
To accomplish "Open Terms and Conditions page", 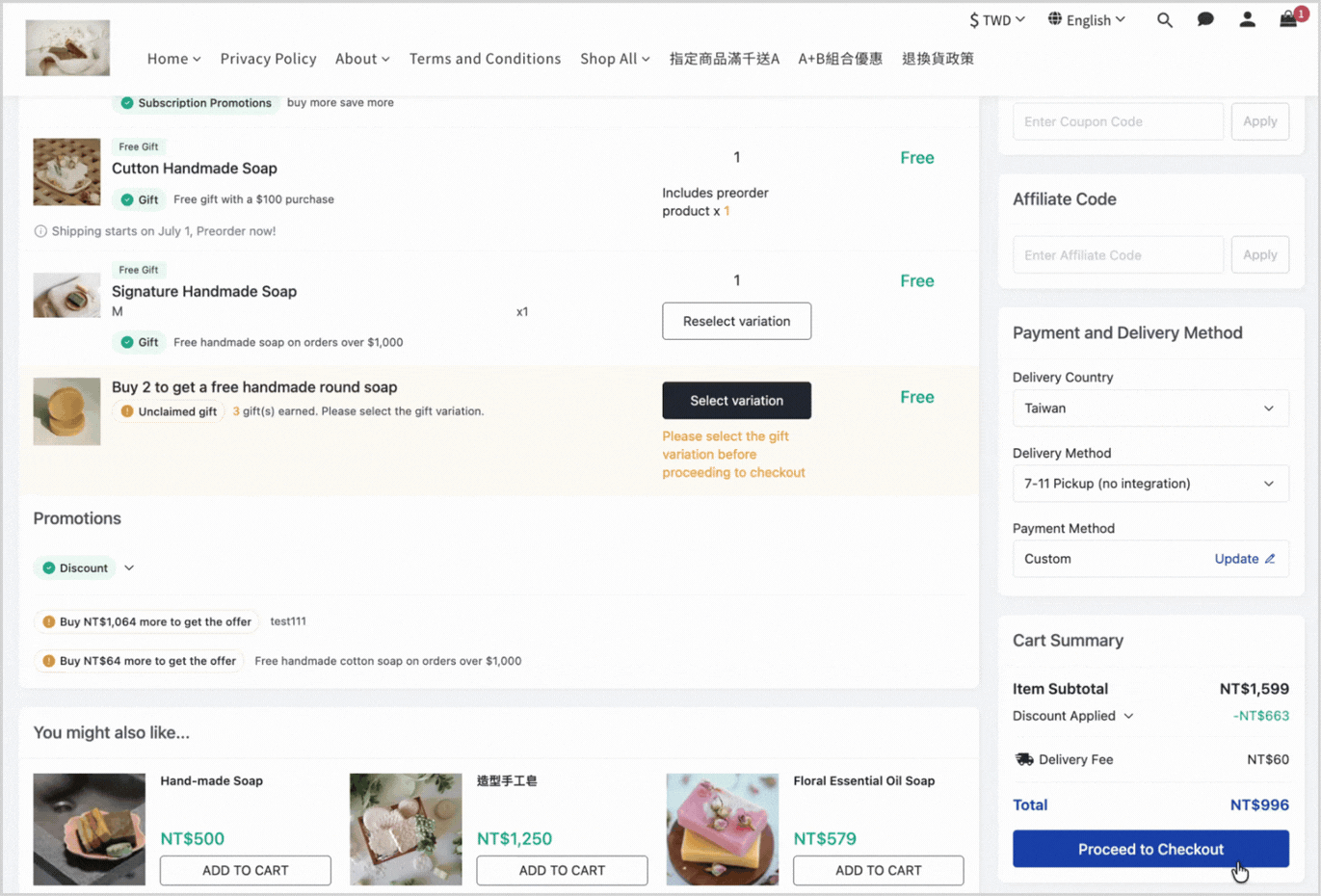I will point(485,59).
